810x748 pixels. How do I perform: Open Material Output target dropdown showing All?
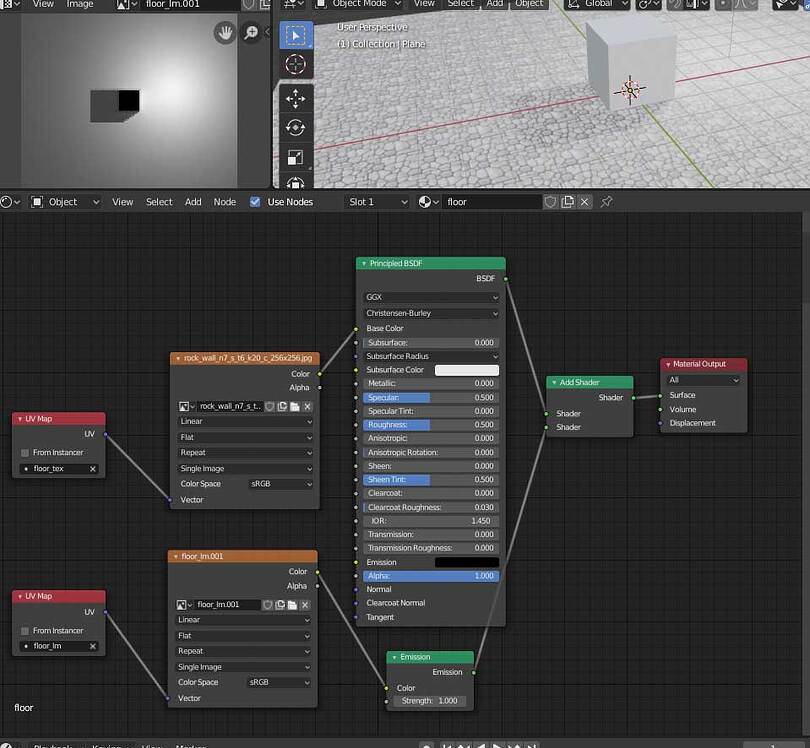pyautogui.click(x=704, y=380)
